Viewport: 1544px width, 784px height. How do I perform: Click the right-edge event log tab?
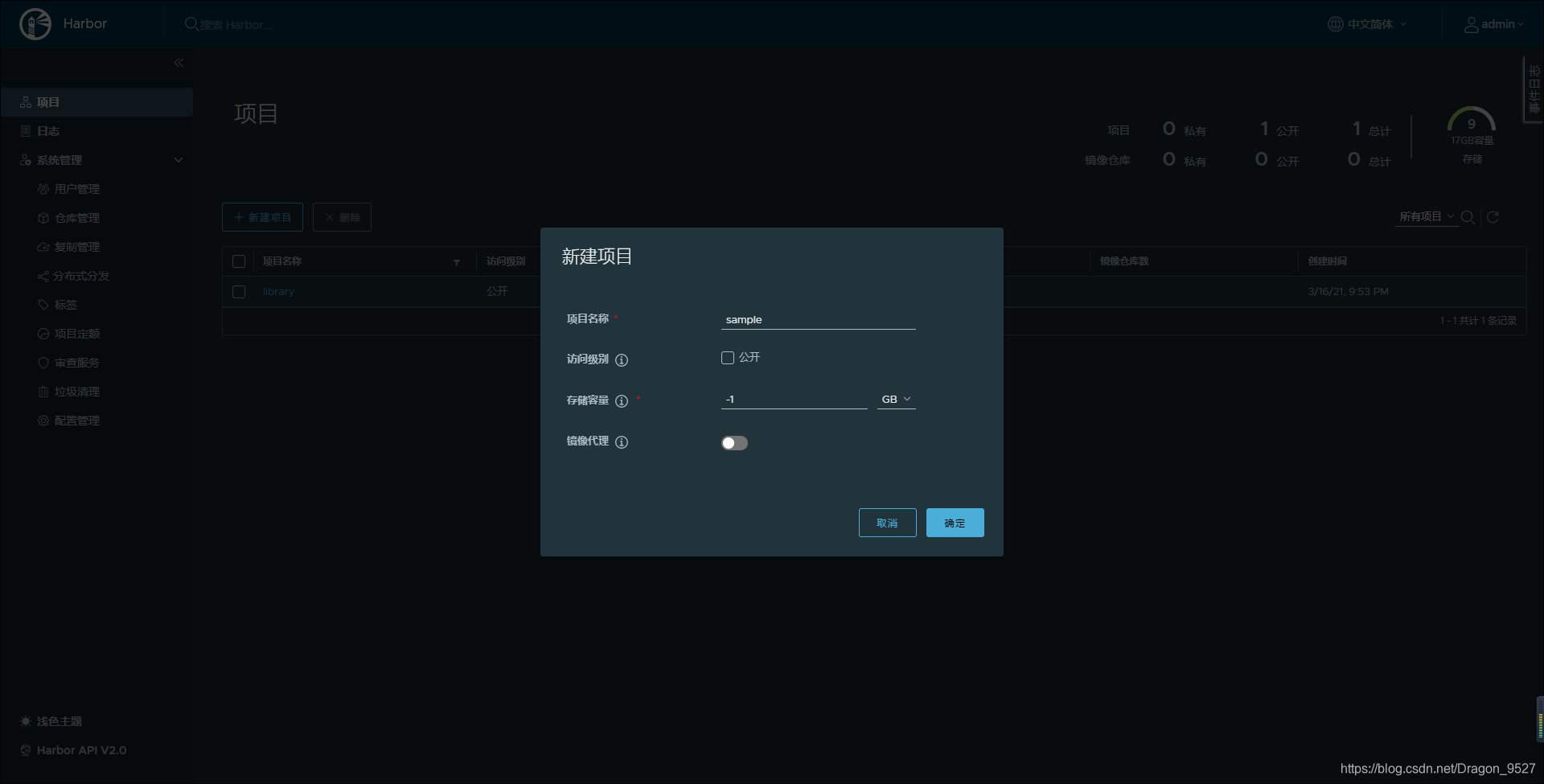(x=1534, y=88)
